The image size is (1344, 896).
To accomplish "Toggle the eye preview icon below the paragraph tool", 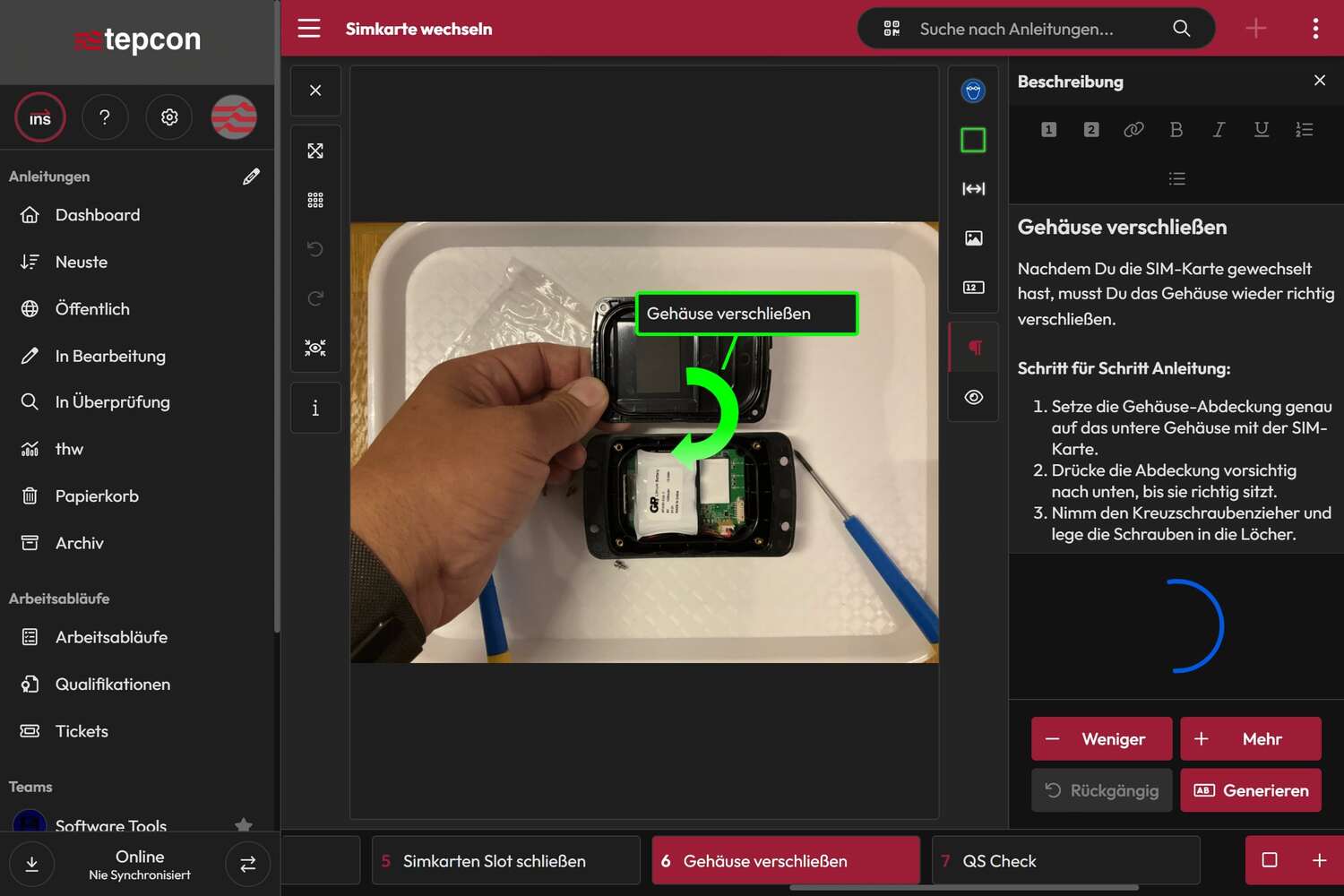I will point(973,397).
